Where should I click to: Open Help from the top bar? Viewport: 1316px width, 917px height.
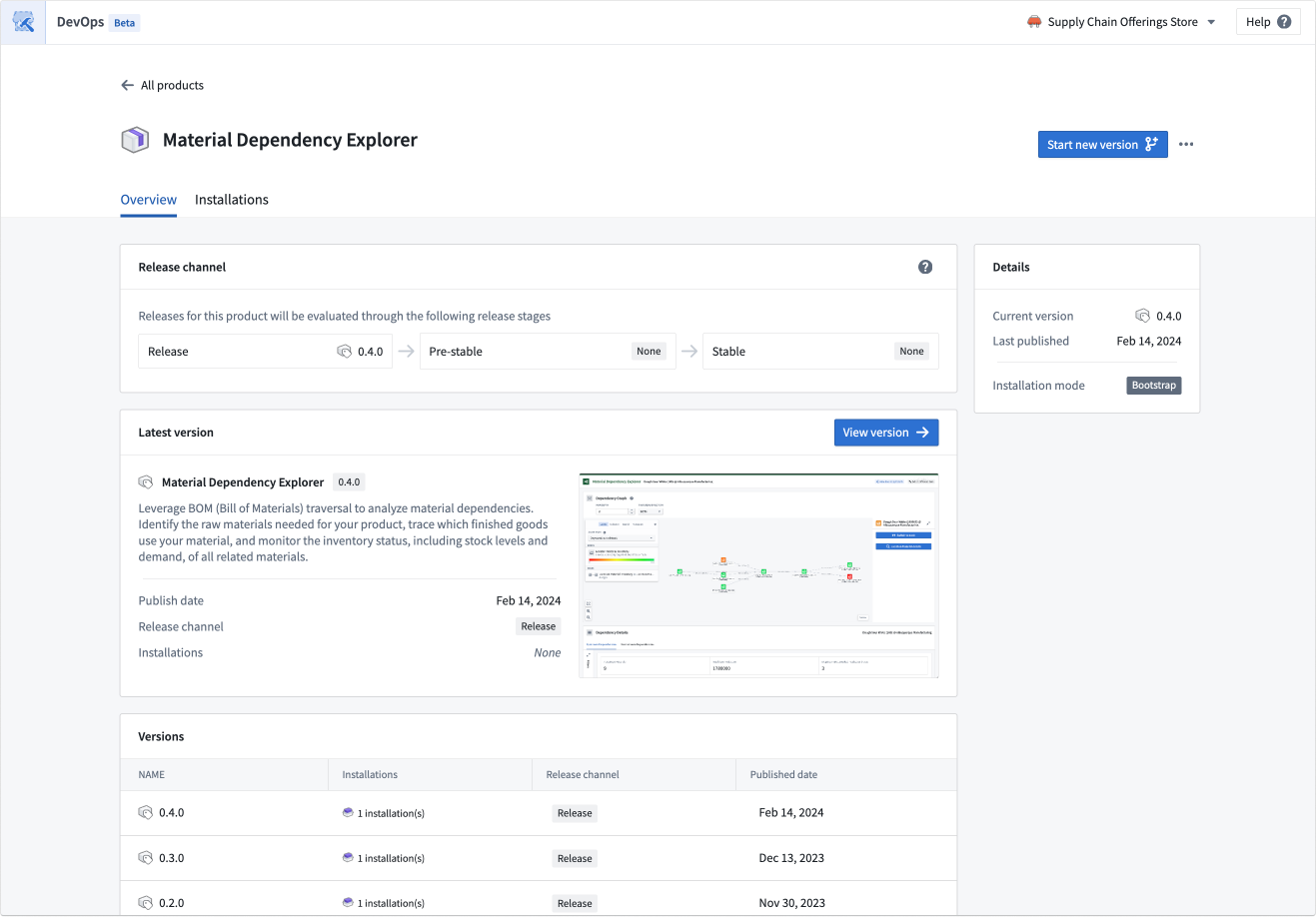pyautogui.click(x=1267, y=21)
